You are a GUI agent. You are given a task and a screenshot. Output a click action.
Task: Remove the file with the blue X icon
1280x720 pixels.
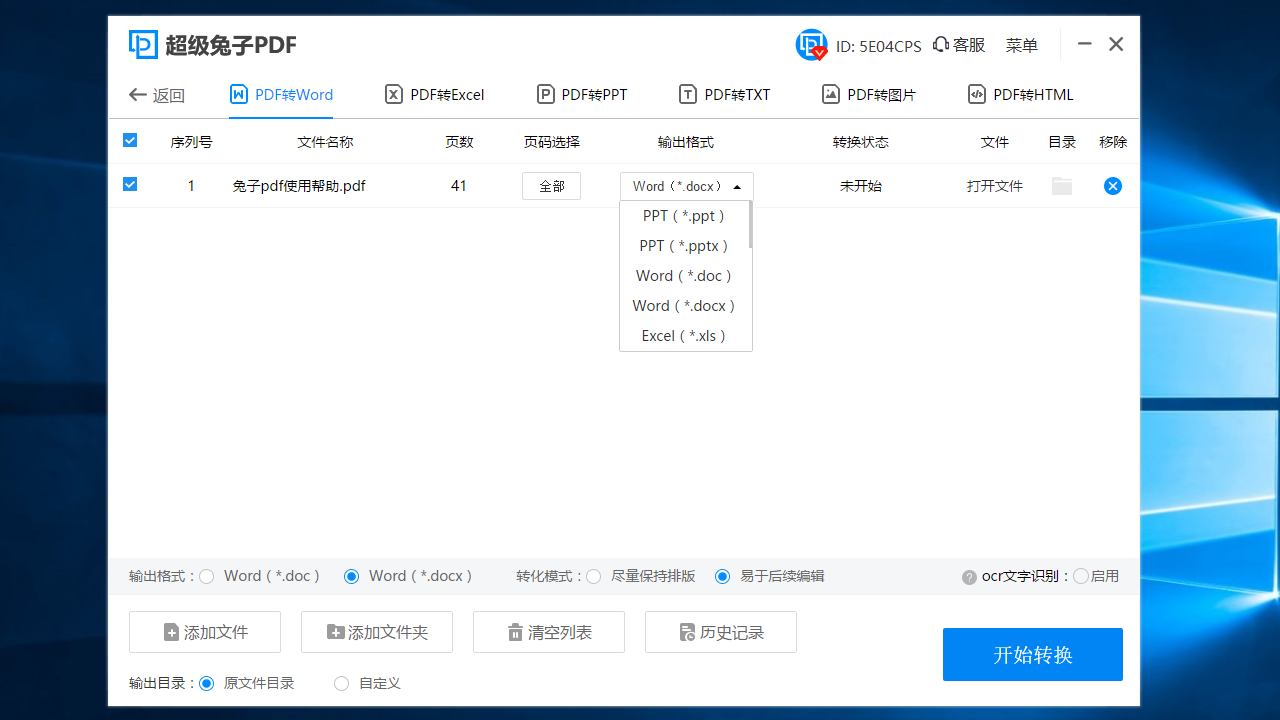1112,185
